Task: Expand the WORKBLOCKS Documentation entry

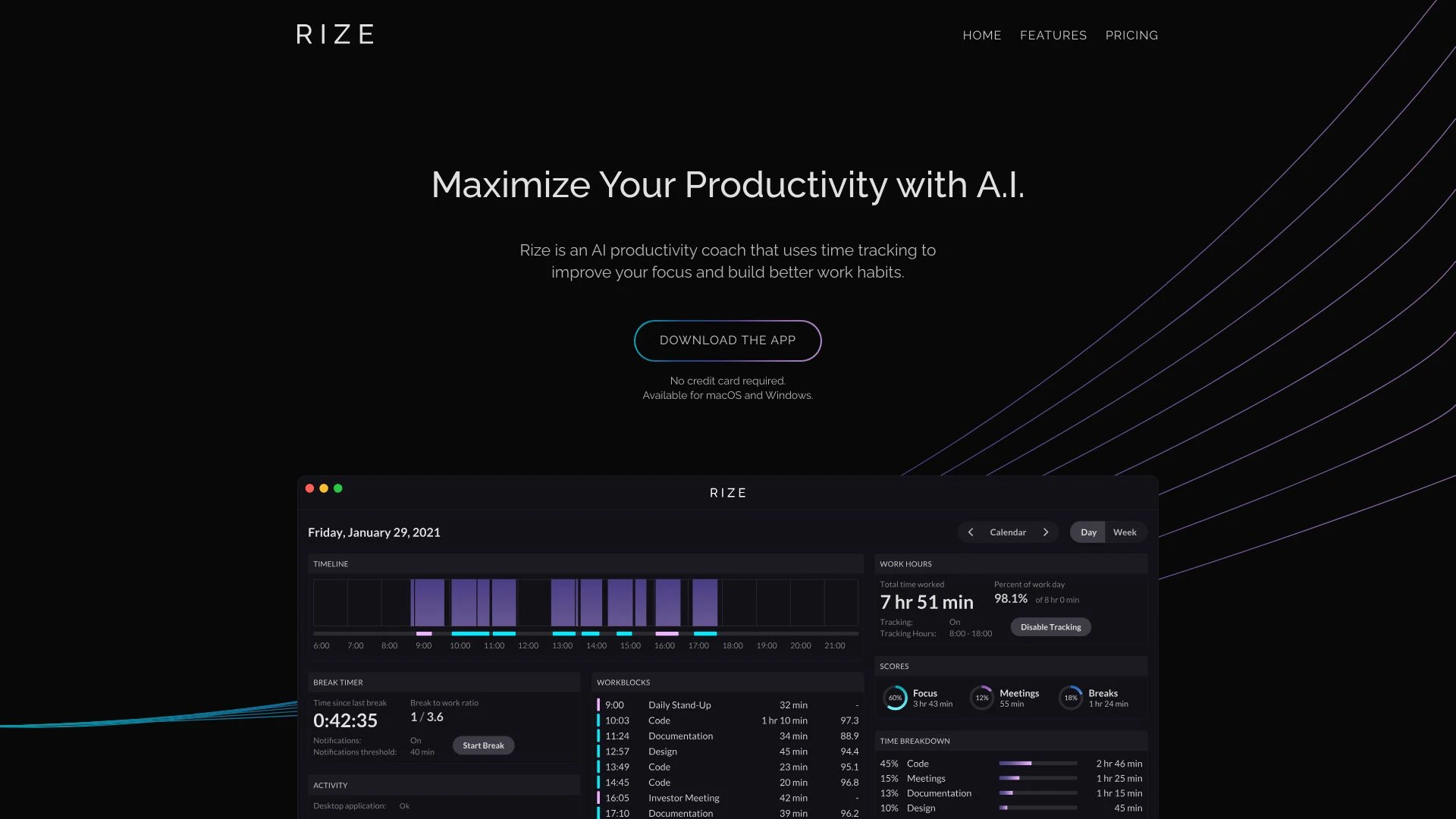Action: [680, 736]
